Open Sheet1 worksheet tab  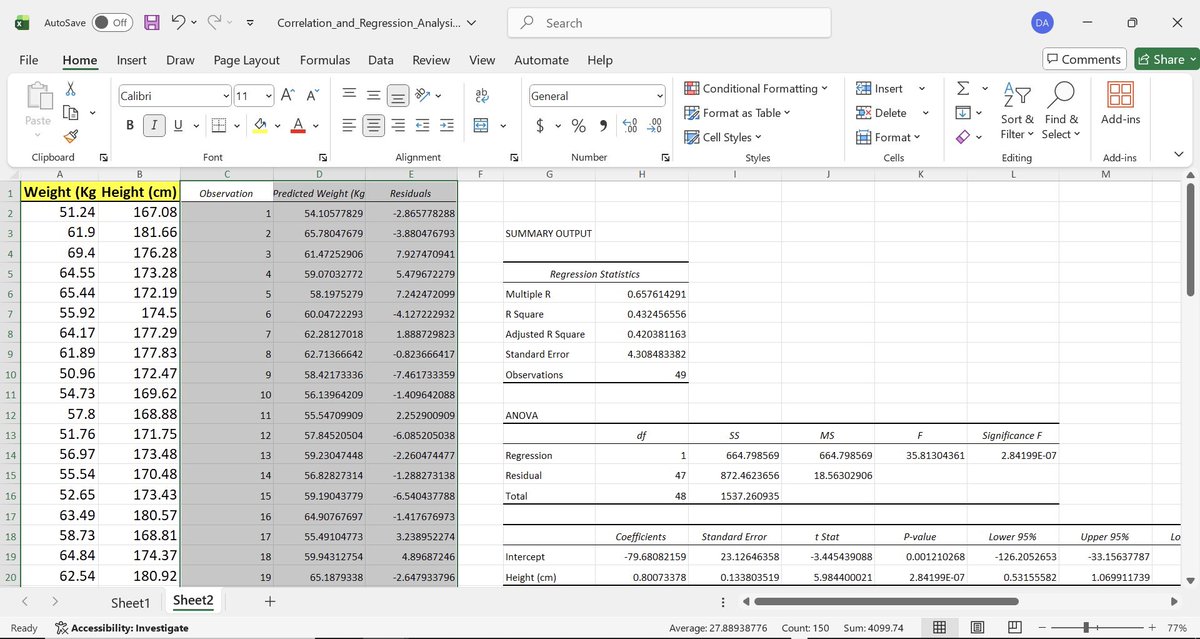[130, 602]
